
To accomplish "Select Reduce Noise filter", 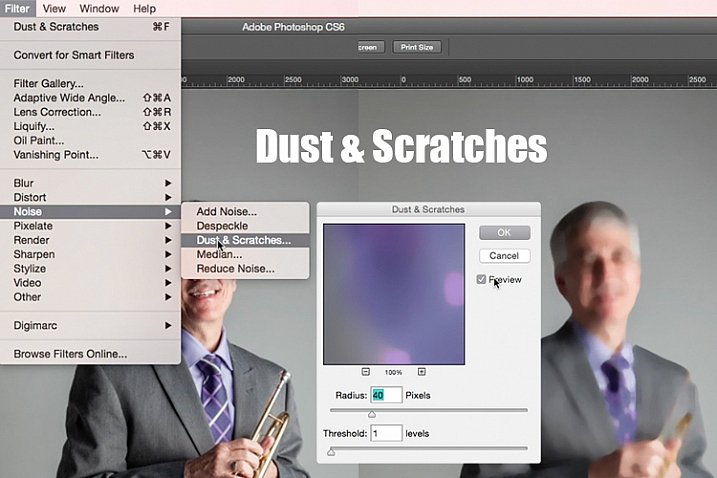I will point(235,269).
